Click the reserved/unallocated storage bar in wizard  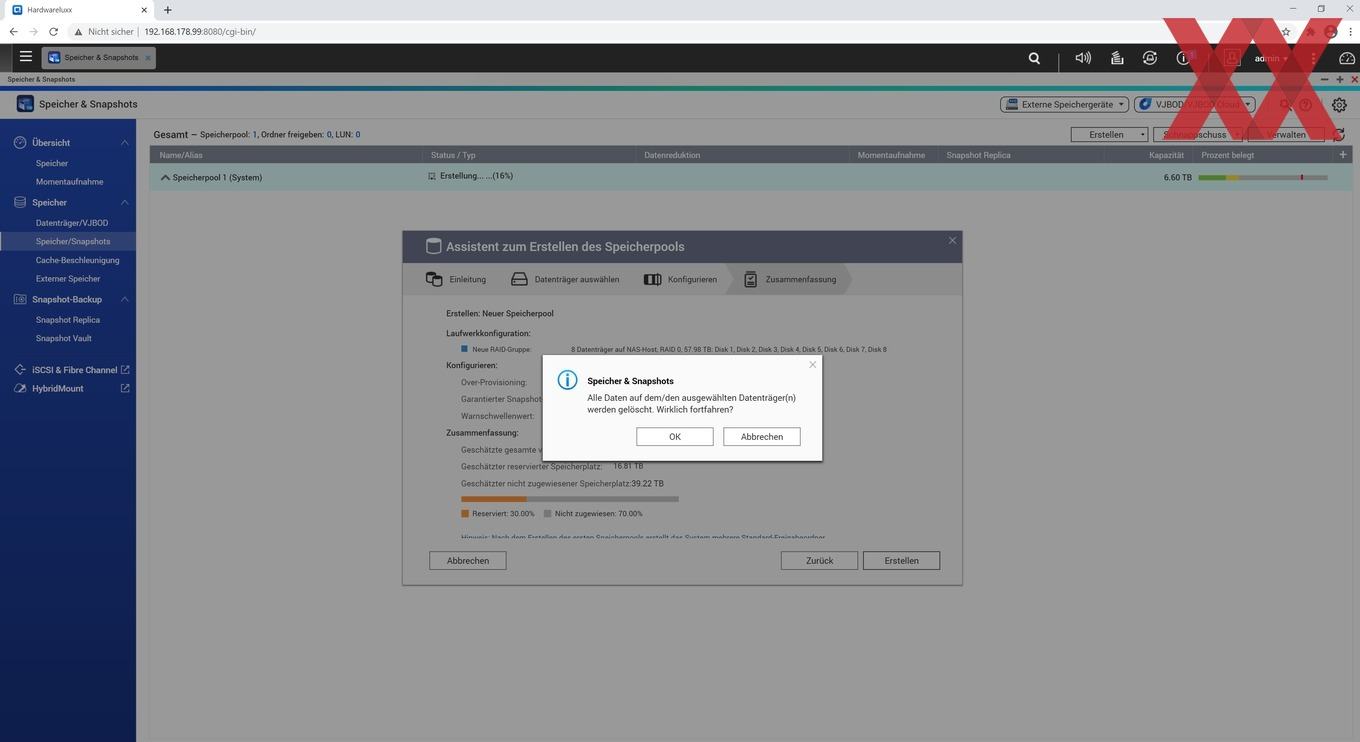570,498
